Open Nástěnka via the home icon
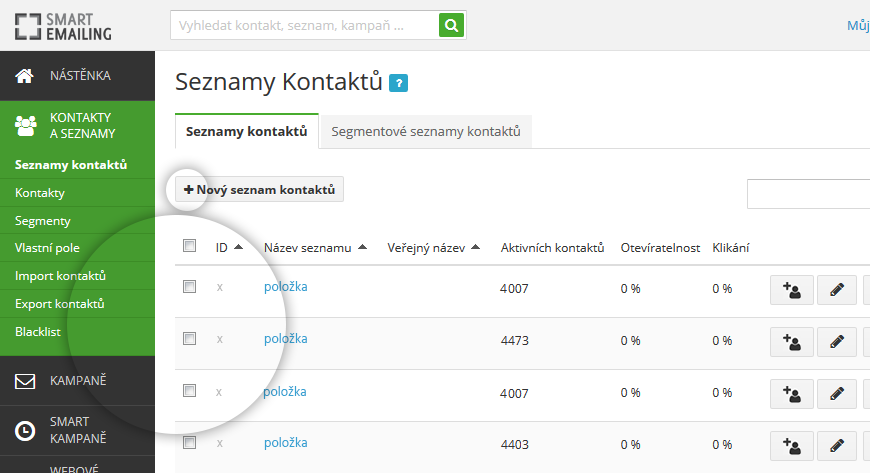 pos(24,76)
